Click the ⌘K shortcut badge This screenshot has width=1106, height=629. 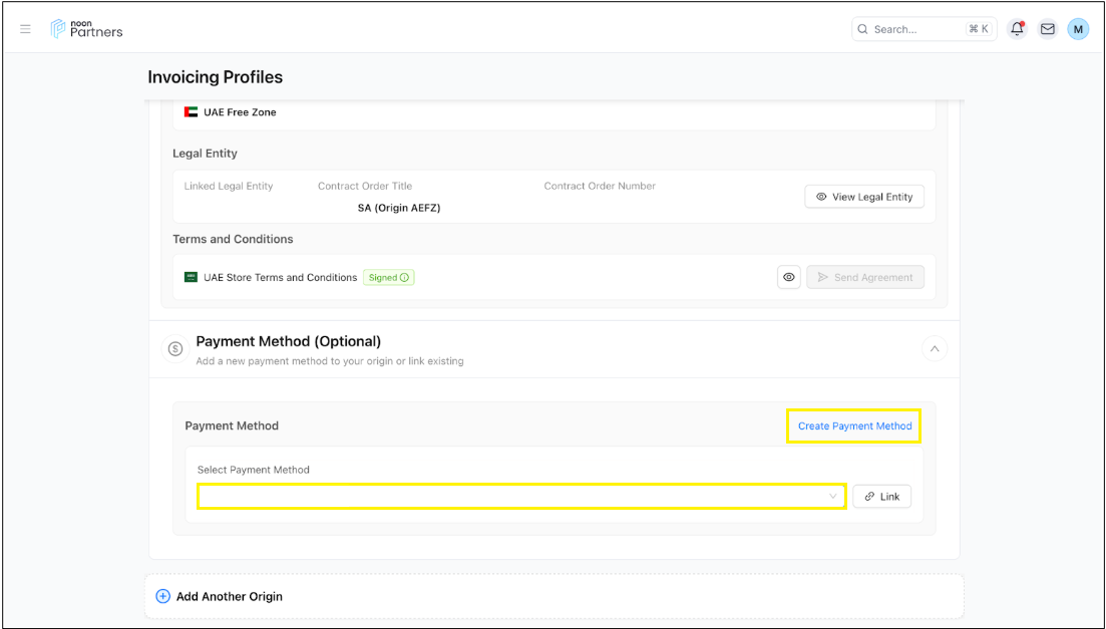[978, 29]
